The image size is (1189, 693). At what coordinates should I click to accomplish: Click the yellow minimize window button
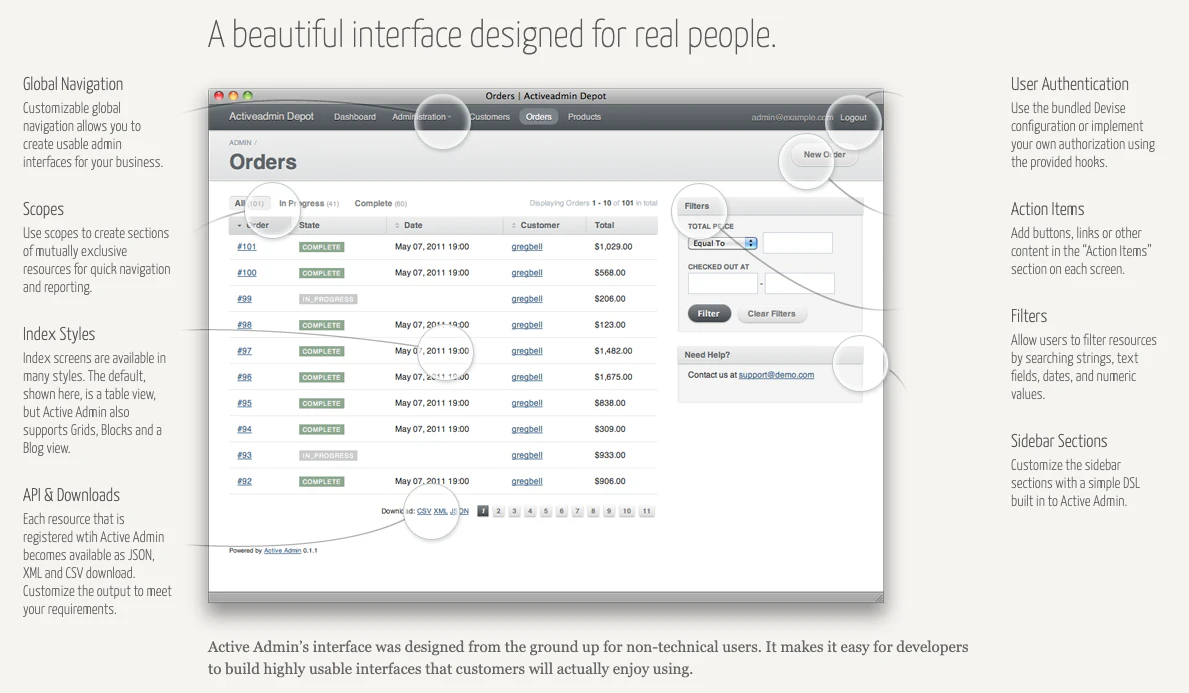click(x=234, y=96)
